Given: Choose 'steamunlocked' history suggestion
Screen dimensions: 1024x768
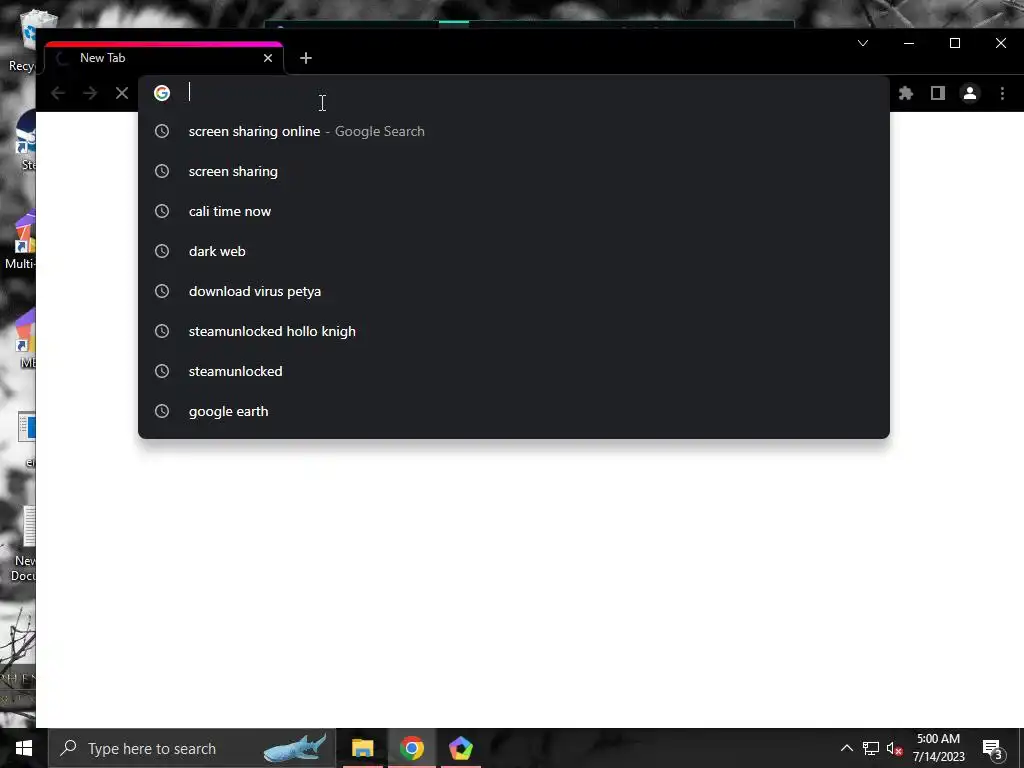Looking at the screenshot, I should [514, 371].
